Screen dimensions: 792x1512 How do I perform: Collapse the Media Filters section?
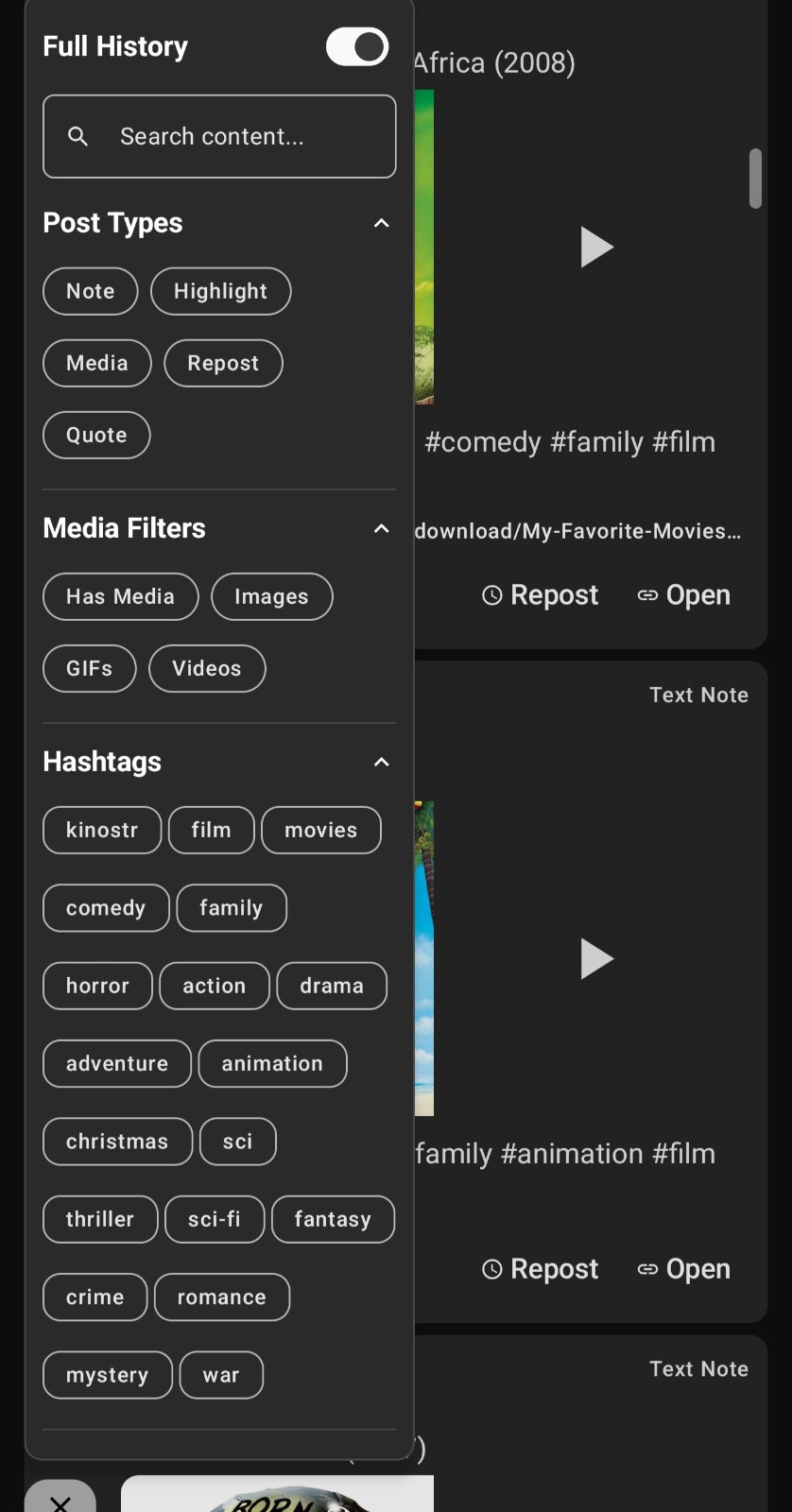tap(381, 528)
